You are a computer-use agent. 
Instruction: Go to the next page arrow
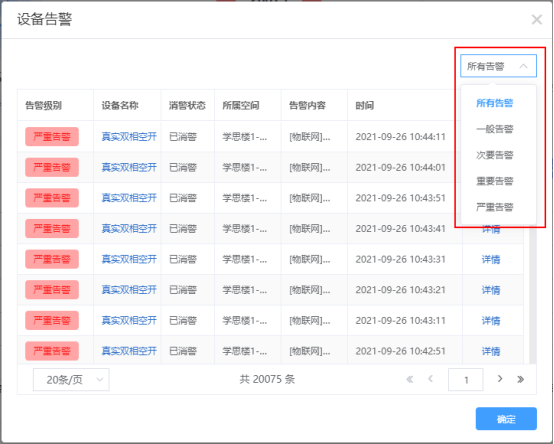[x=500, y=379]
